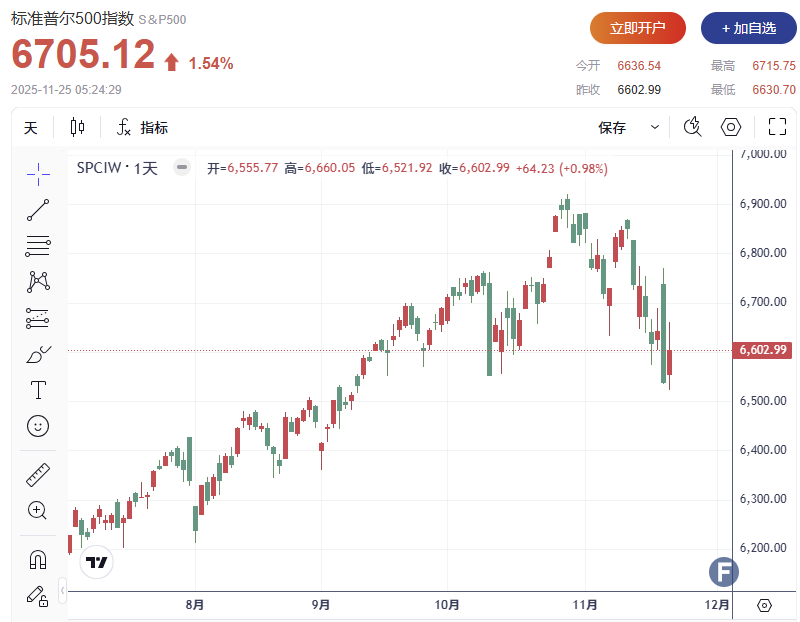The width and height of the screenshot is (800, 622).
Task: Click the + 加自选 button
Action: pyautogui.click(x=748, y=28)
